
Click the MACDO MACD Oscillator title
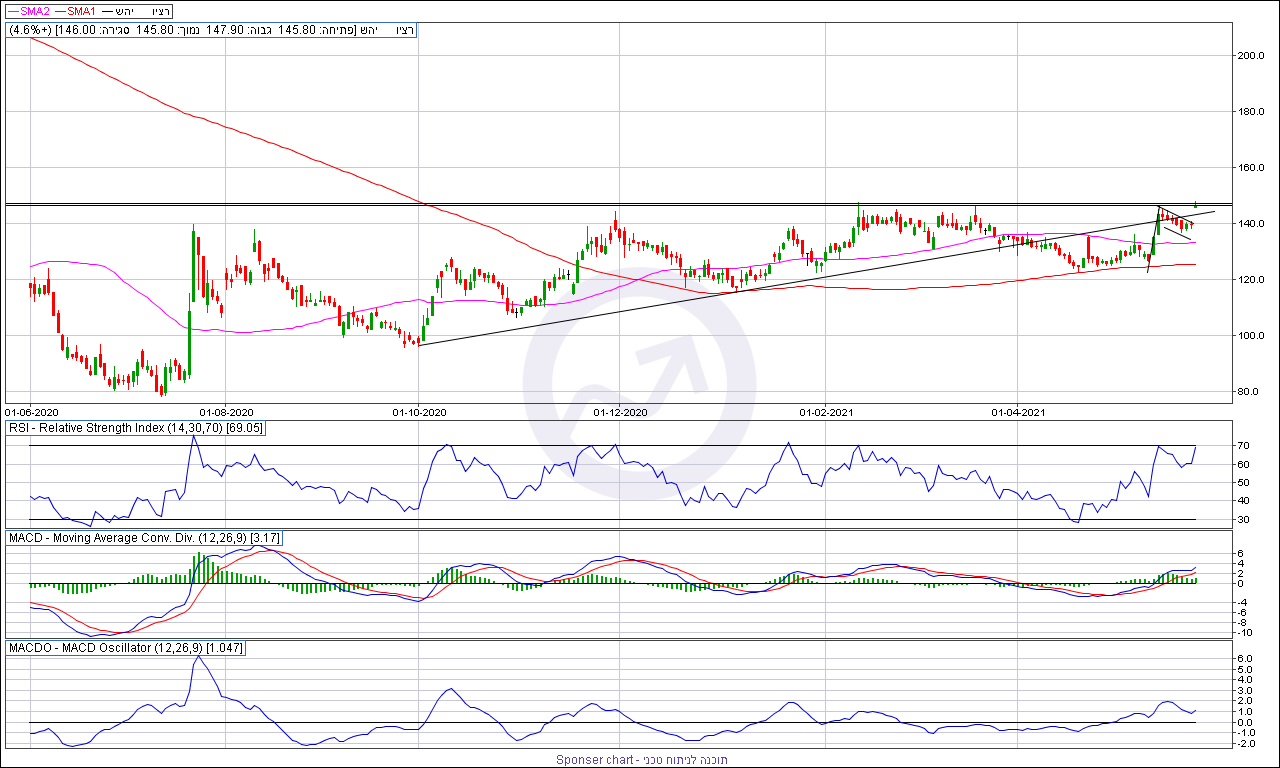125,648
